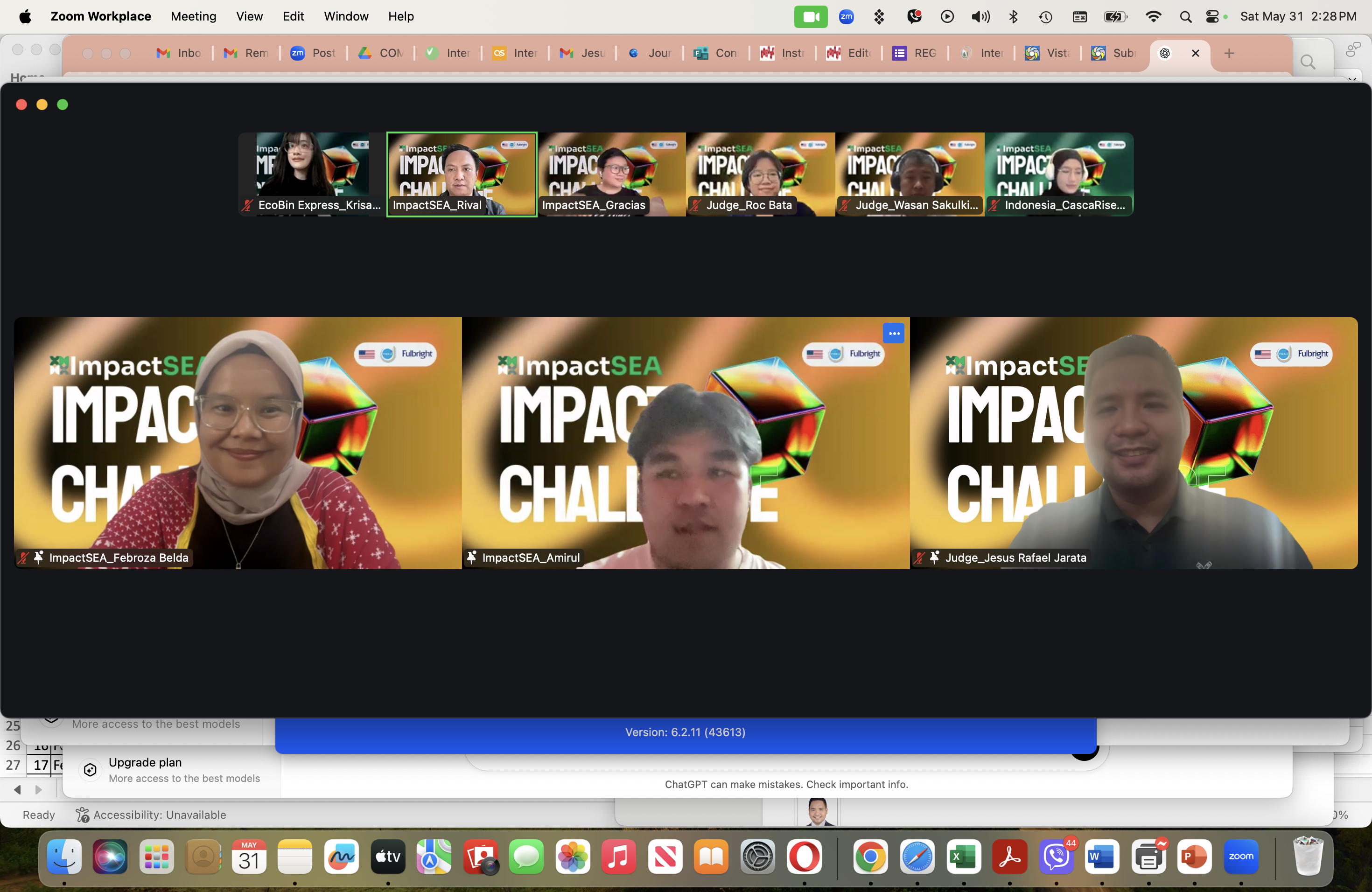Click the Zoom app icon in the Dock
Screen dimensions: 1372x892
[1240, 857]
